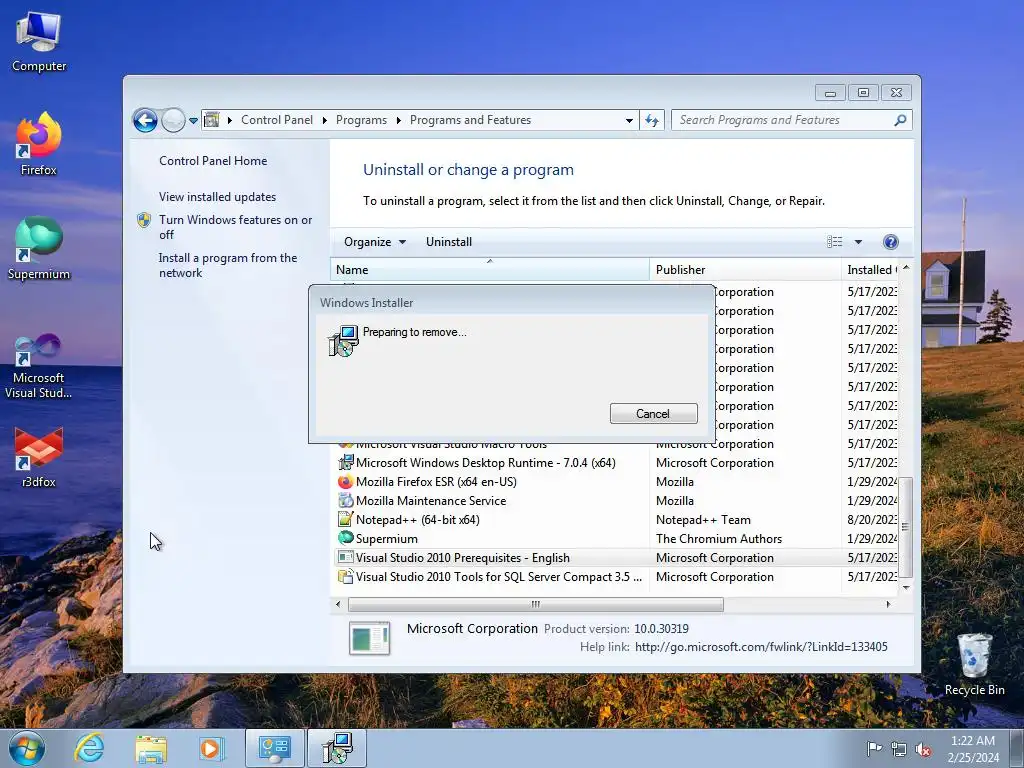Click the Notepad++ row icon
This screenshot has height=768, width=1024.
pos(345,520)
